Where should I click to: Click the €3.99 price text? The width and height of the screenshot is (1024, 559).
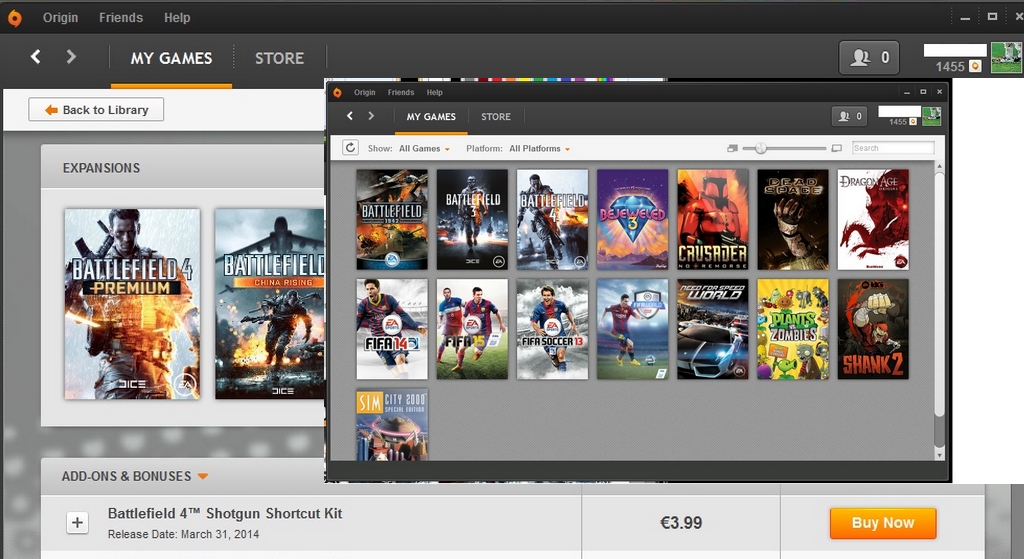680,522
